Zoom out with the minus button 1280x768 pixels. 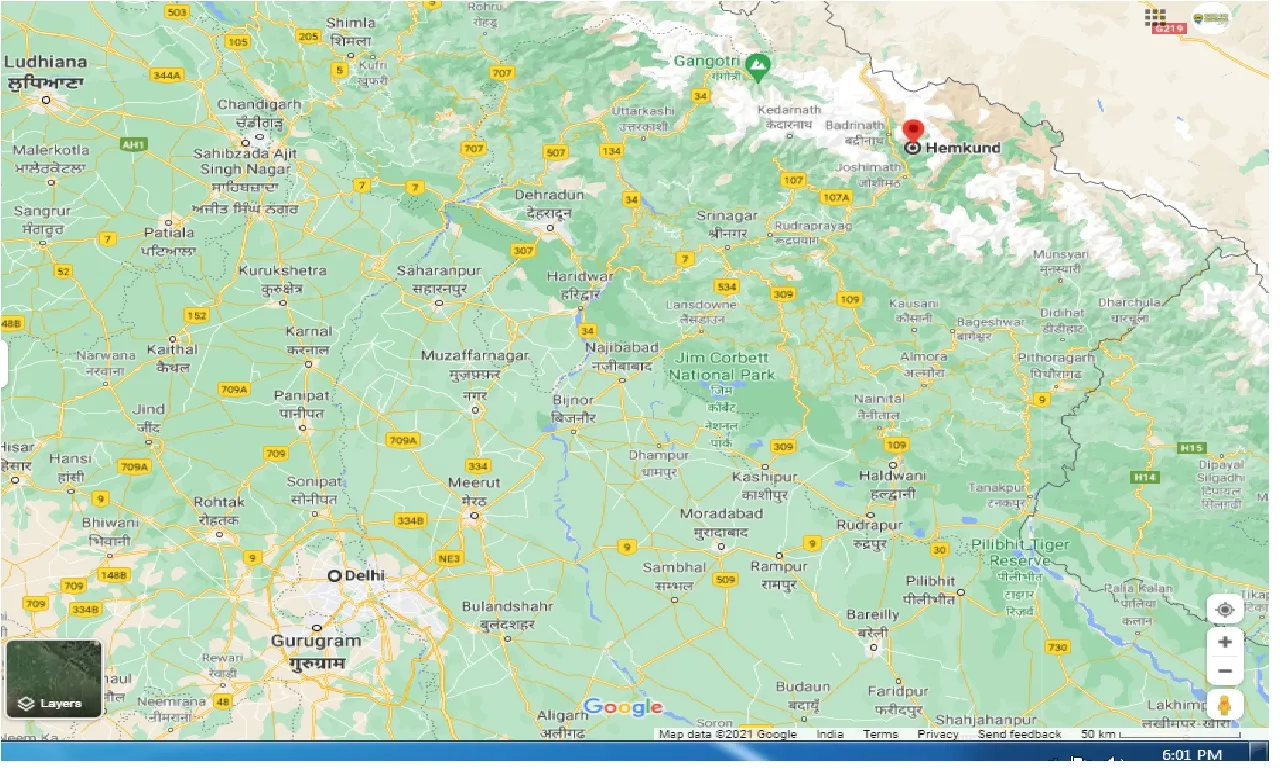click(1225, 670)
